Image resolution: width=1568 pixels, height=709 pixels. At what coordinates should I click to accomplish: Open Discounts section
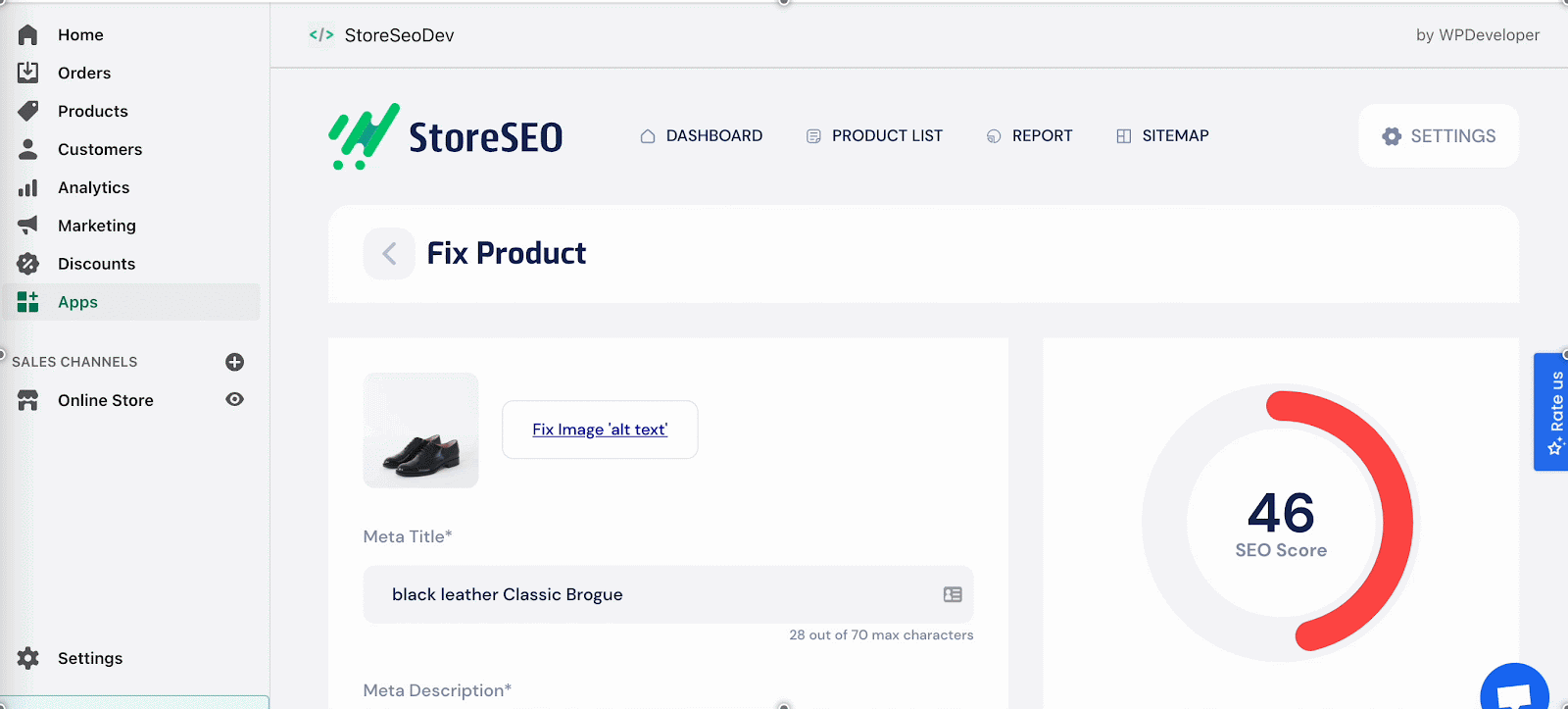[96, 264]
